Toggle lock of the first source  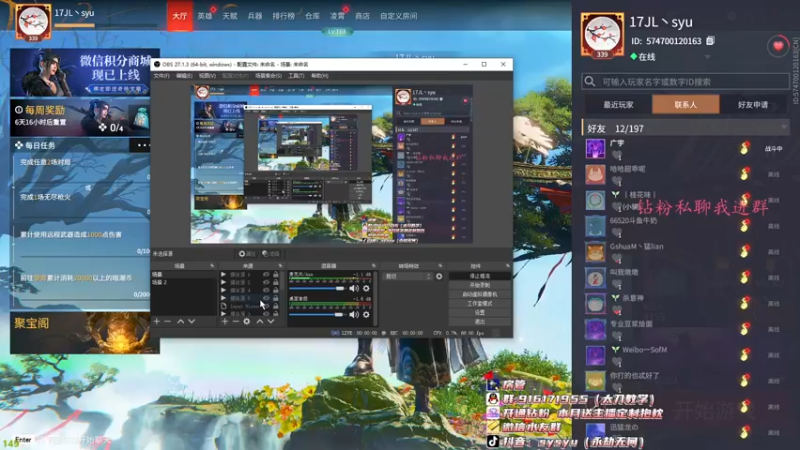tap(276, 274)
